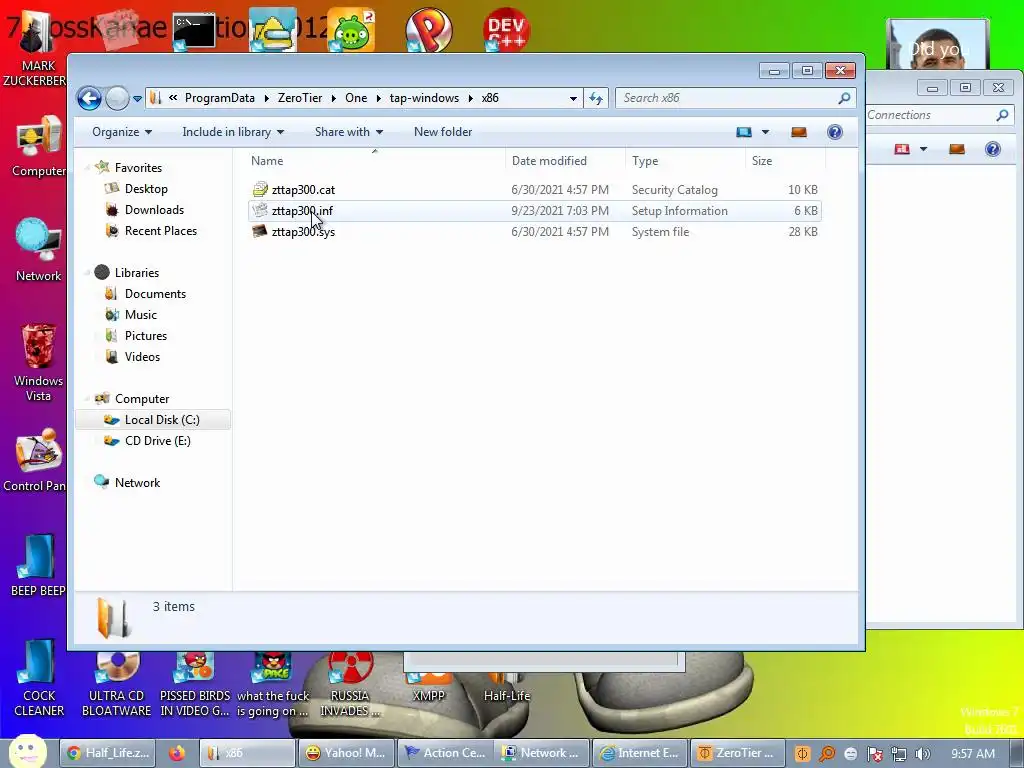
Task: Select Music library
Action: tap(140, 315)
